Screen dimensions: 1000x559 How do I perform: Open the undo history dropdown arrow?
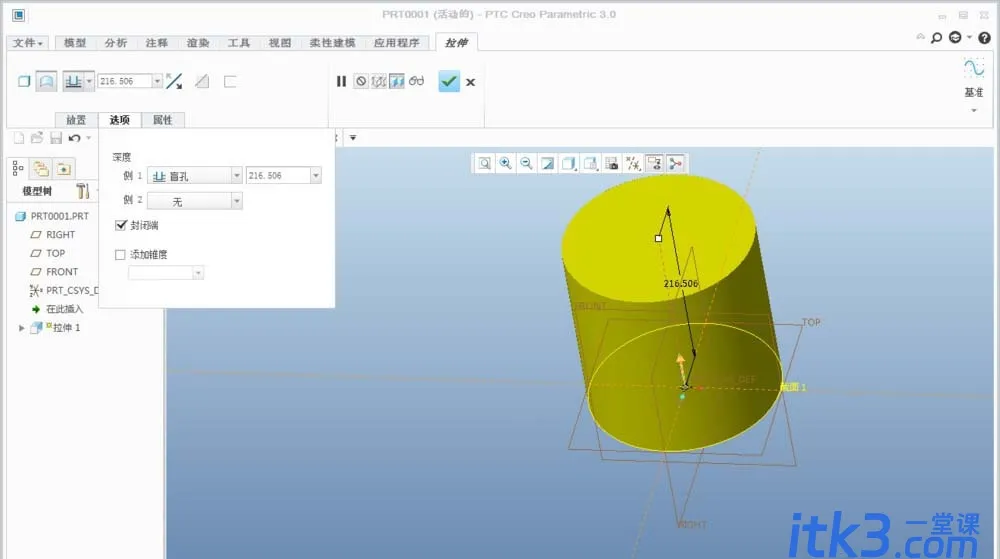pos(89,138)
